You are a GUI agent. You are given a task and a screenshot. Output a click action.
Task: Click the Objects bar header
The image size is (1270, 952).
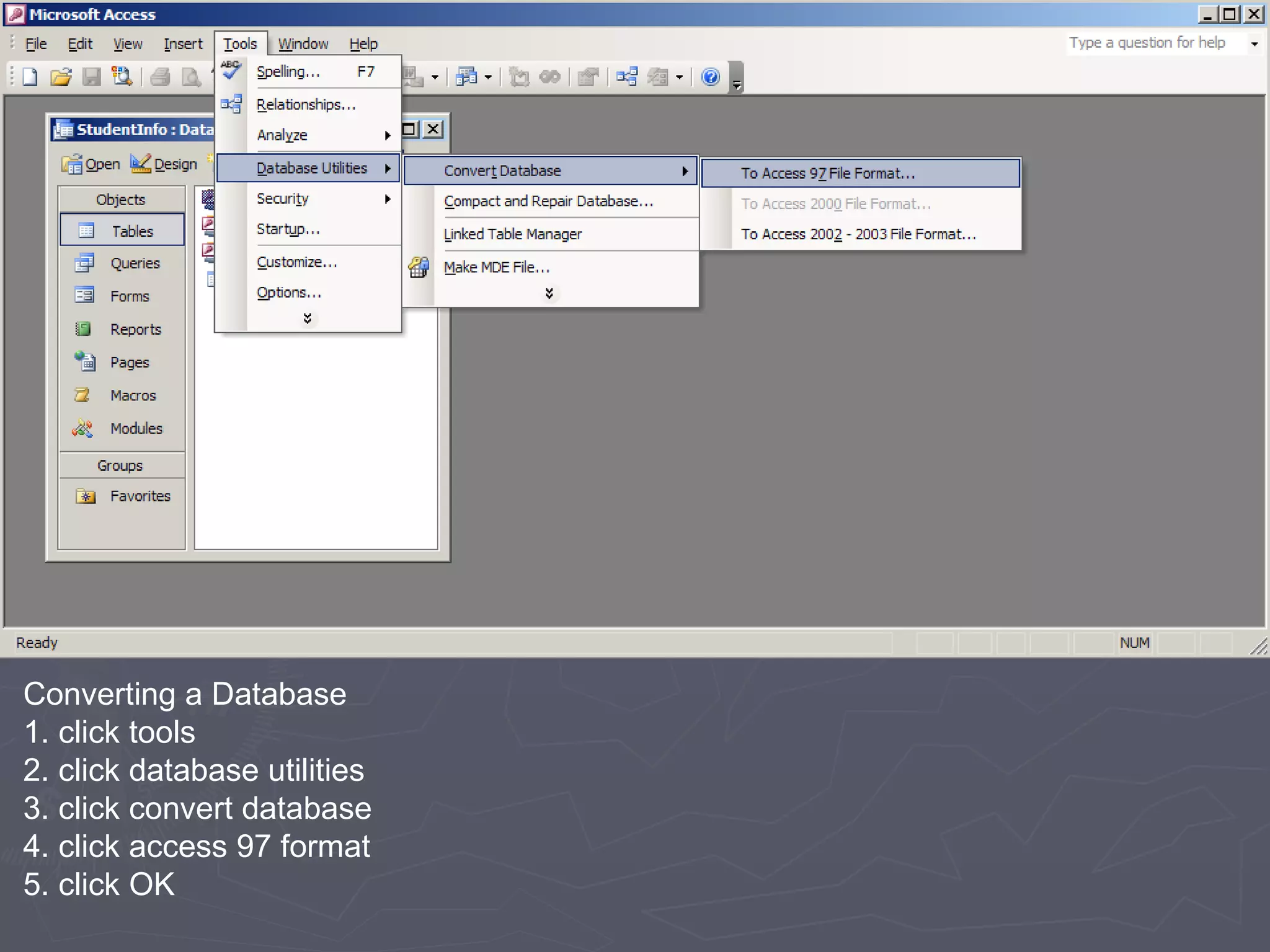tap(122, 200)
